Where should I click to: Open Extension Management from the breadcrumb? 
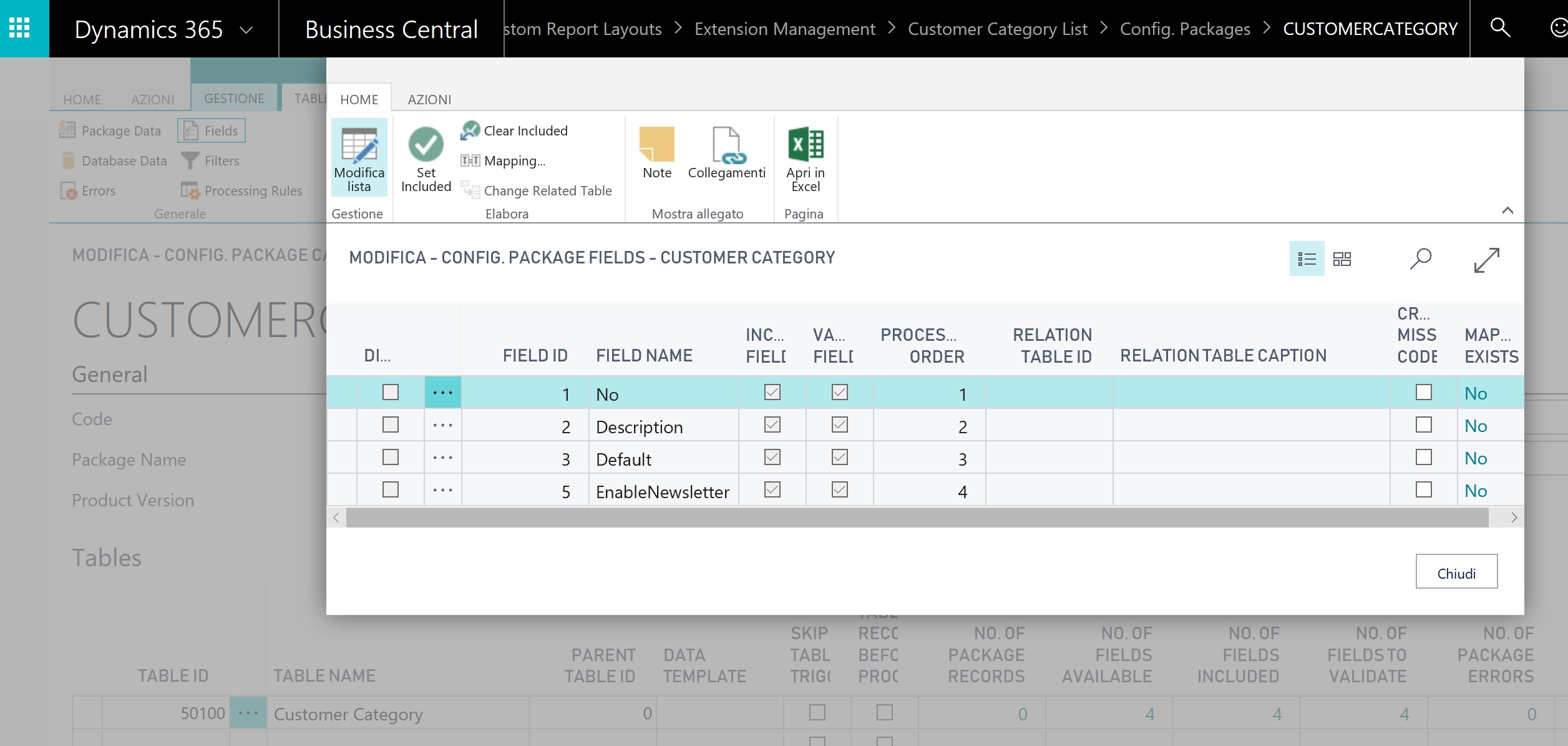click(785, 29)
